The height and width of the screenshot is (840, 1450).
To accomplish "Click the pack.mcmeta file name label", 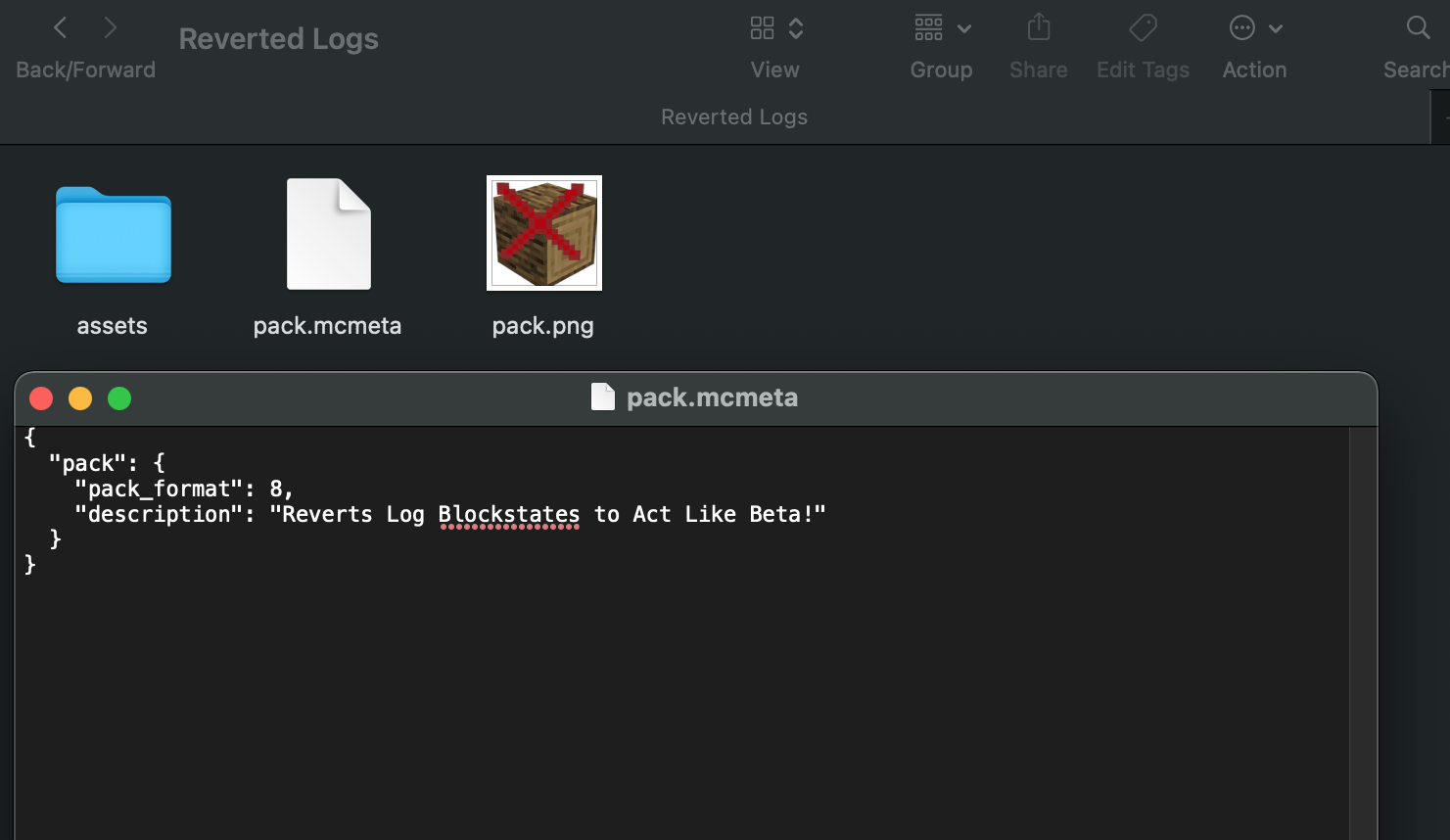I will pos(327,326).
